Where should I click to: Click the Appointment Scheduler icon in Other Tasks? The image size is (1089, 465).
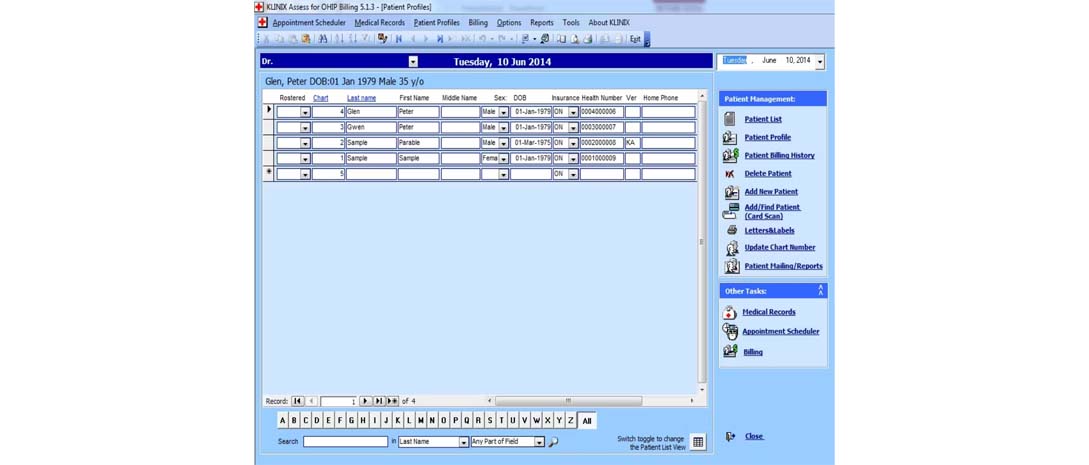point(730,331)
